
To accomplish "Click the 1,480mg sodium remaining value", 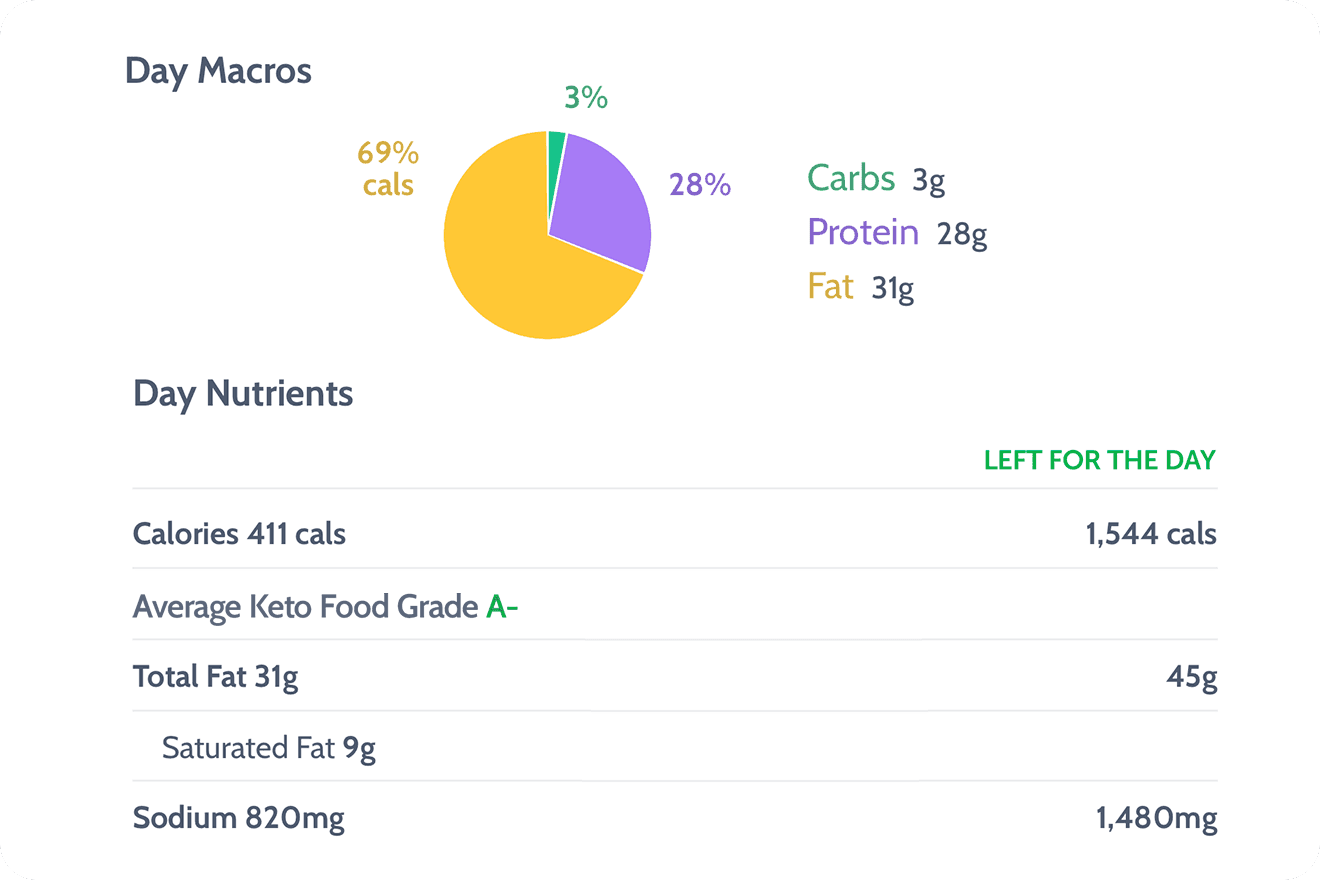I will [x=1156, y=819].
